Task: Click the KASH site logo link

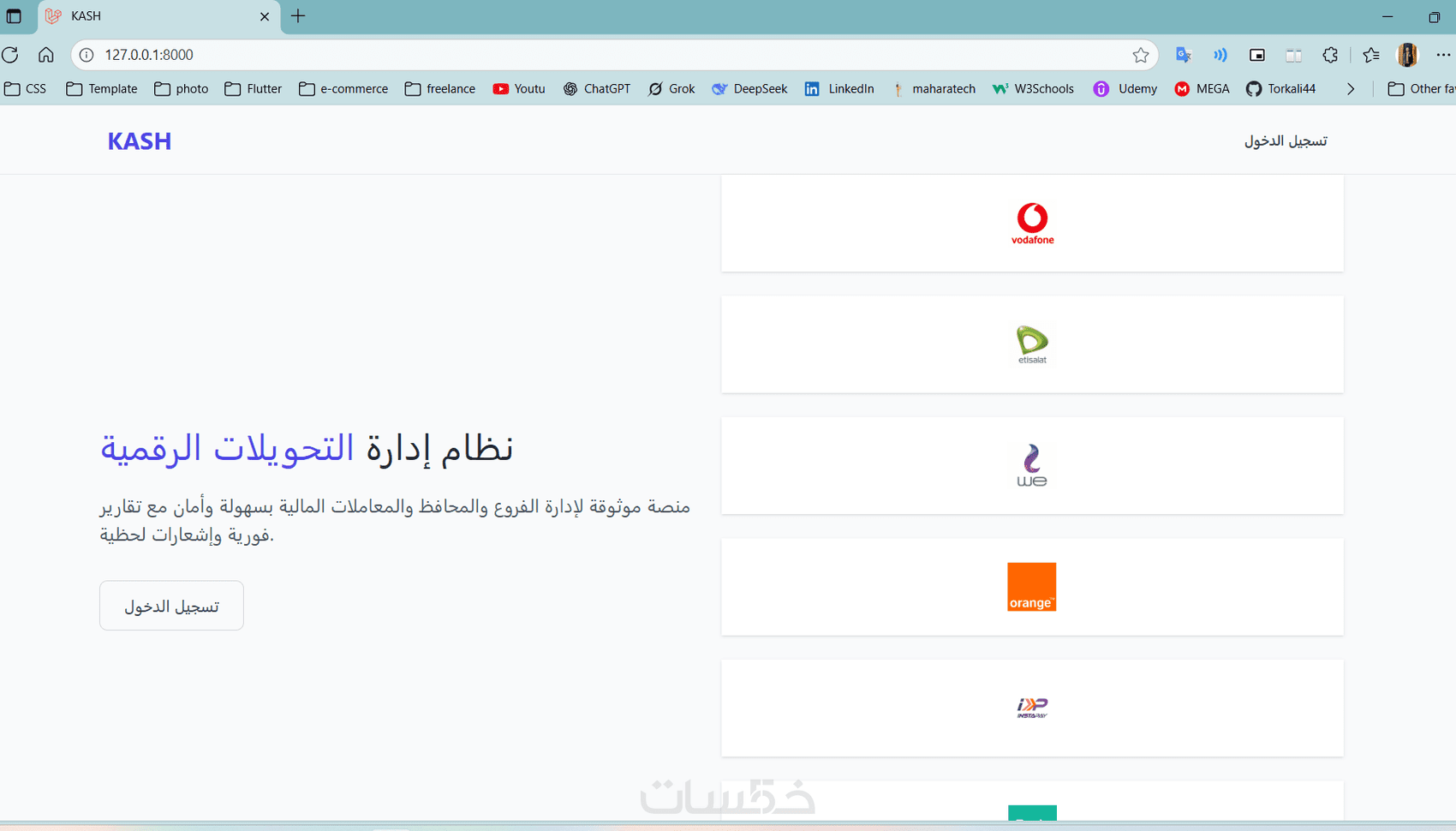Action: click(140, 141)
